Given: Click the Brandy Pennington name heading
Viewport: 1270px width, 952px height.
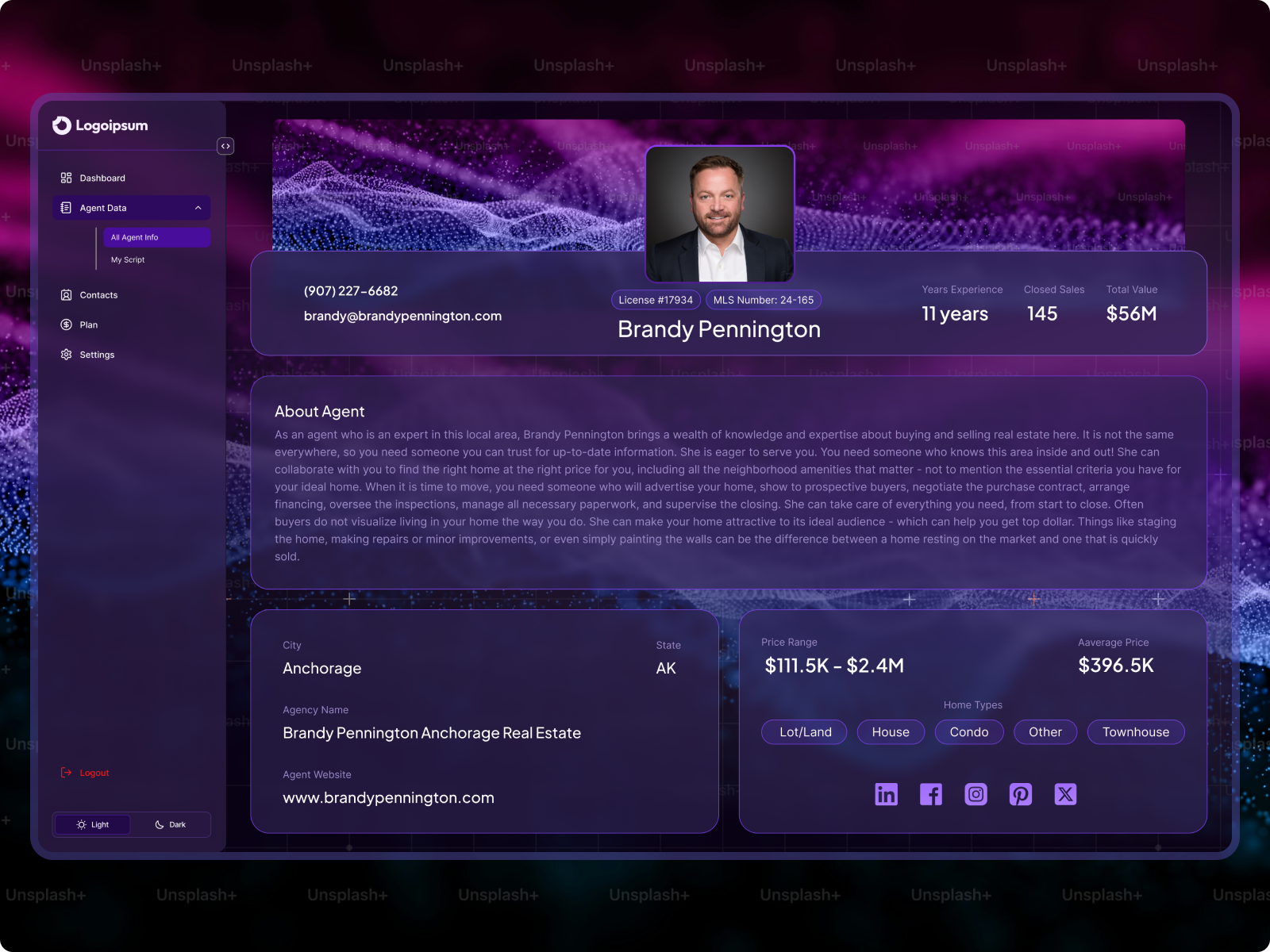Looking at the screenshot, I should (719, 329).
